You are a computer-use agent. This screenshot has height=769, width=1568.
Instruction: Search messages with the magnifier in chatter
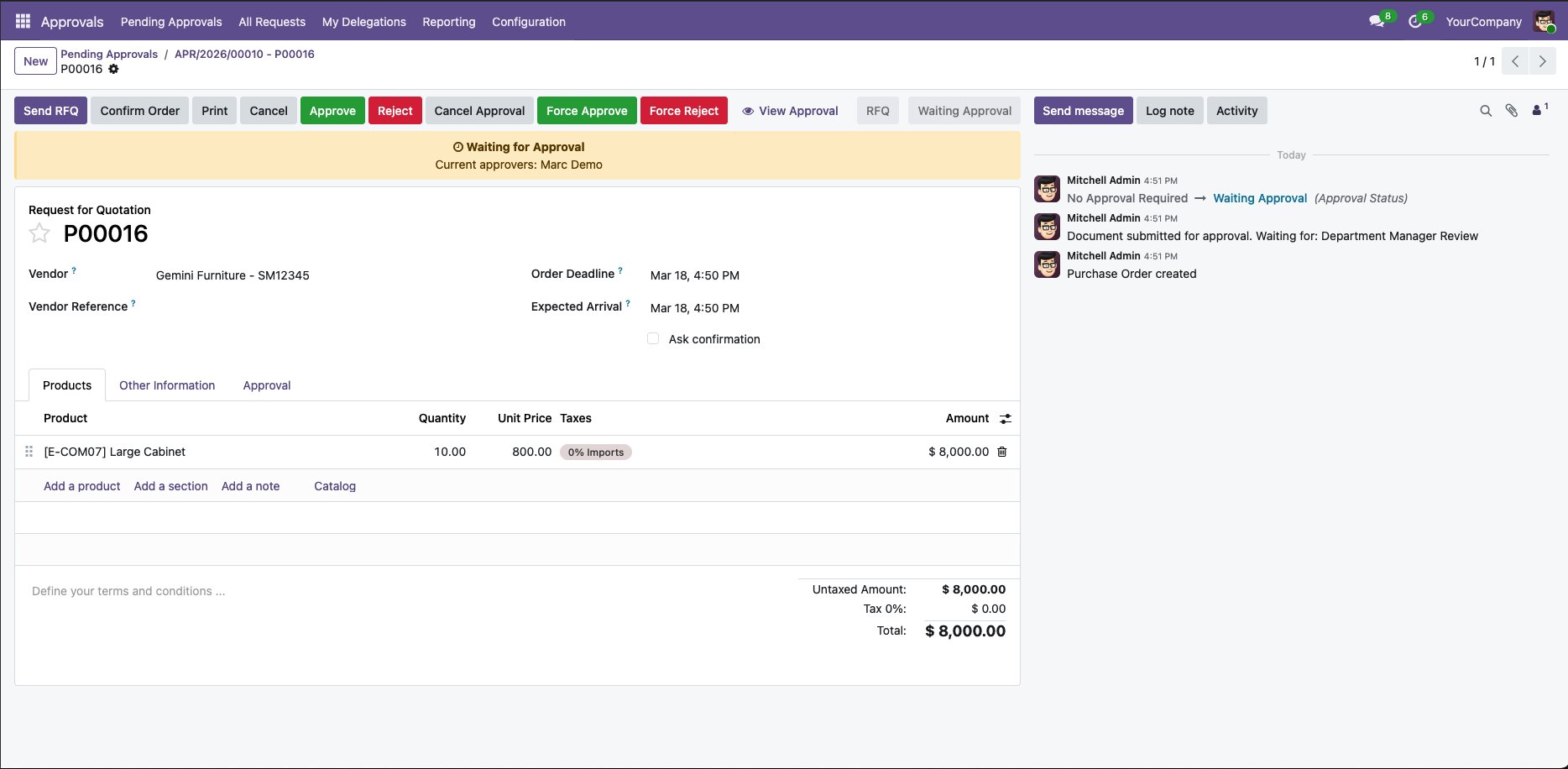[1486, 110]
